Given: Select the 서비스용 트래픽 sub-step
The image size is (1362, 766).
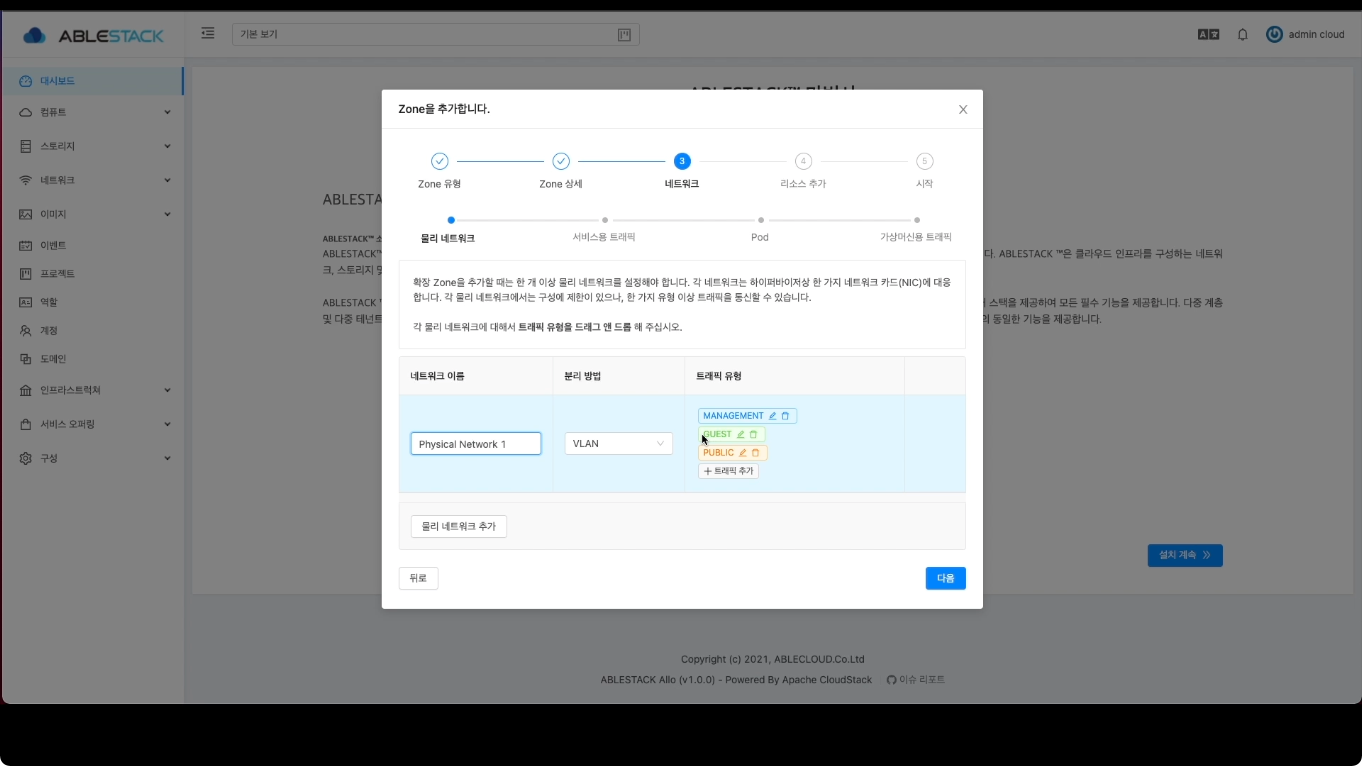Looking at the screenshot, I should click(604, 230).
